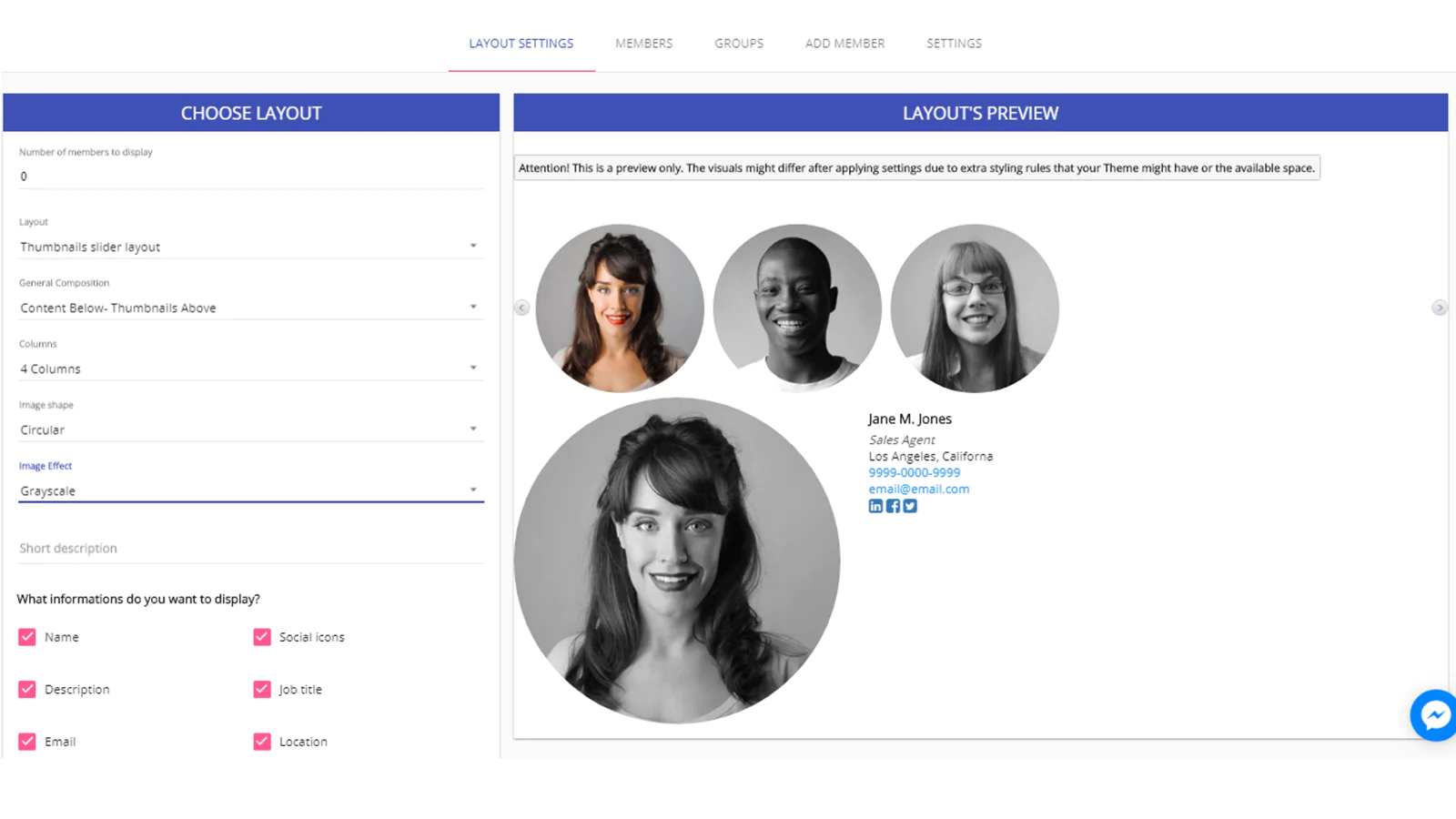This screenshot has width=1456, height=819.
Task: Click the What informations do you want heading
Action: point(138,599)
